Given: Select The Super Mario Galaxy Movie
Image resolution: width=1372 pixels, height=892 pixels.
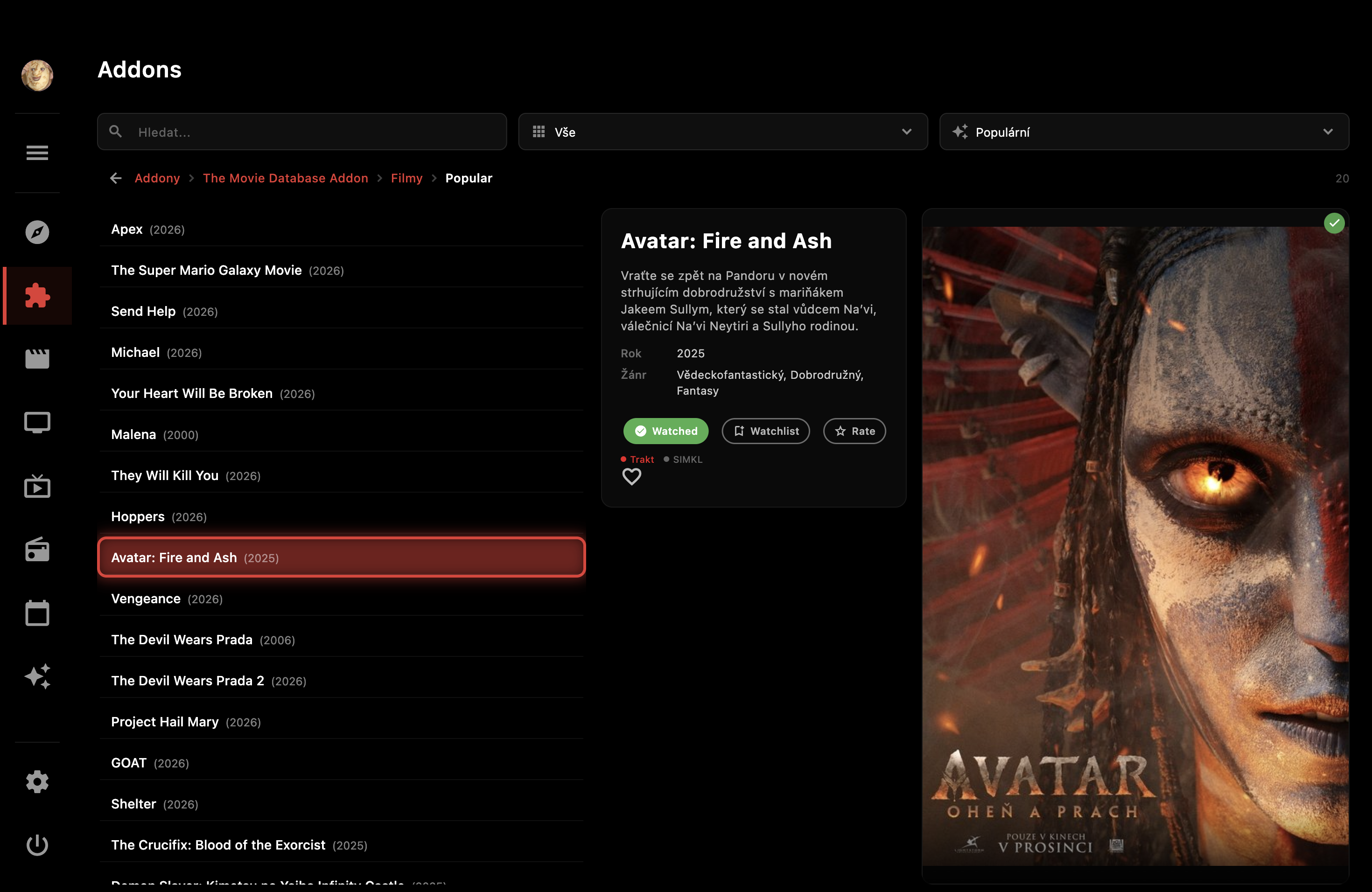Looking at the screenshot, I should click(x=341, y=270).
